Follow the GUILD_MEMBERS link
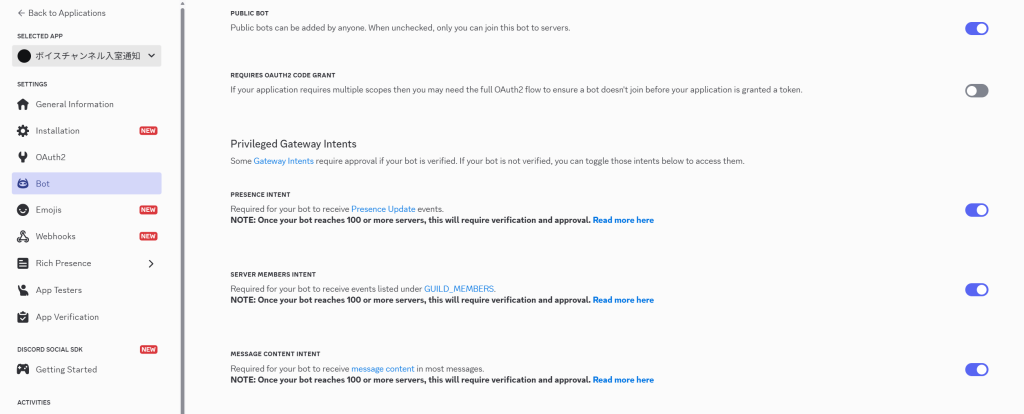This screenshot has width=1024, height=414. [x=459, y=289]
